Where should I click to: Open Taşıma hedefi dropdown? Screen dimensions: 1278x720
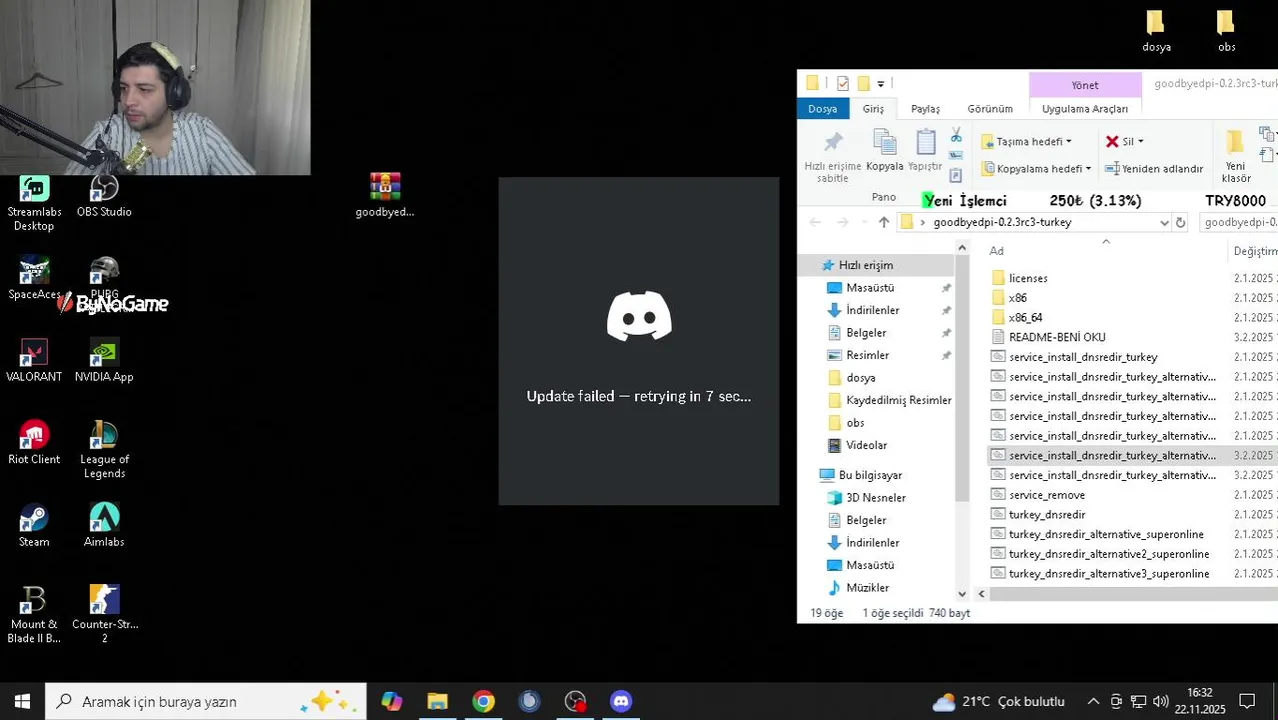[x=1026, y=141]
